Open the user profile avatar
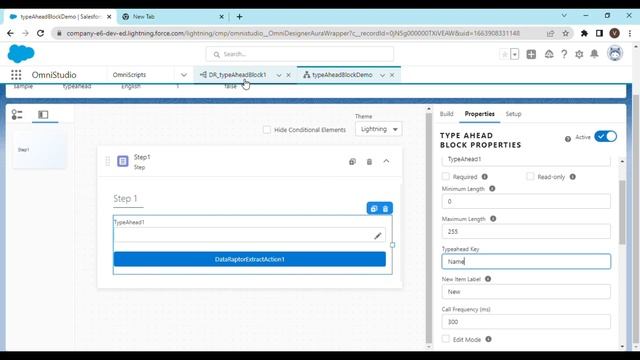The height and width of the screenshot is (360, 640). point(615,53)
